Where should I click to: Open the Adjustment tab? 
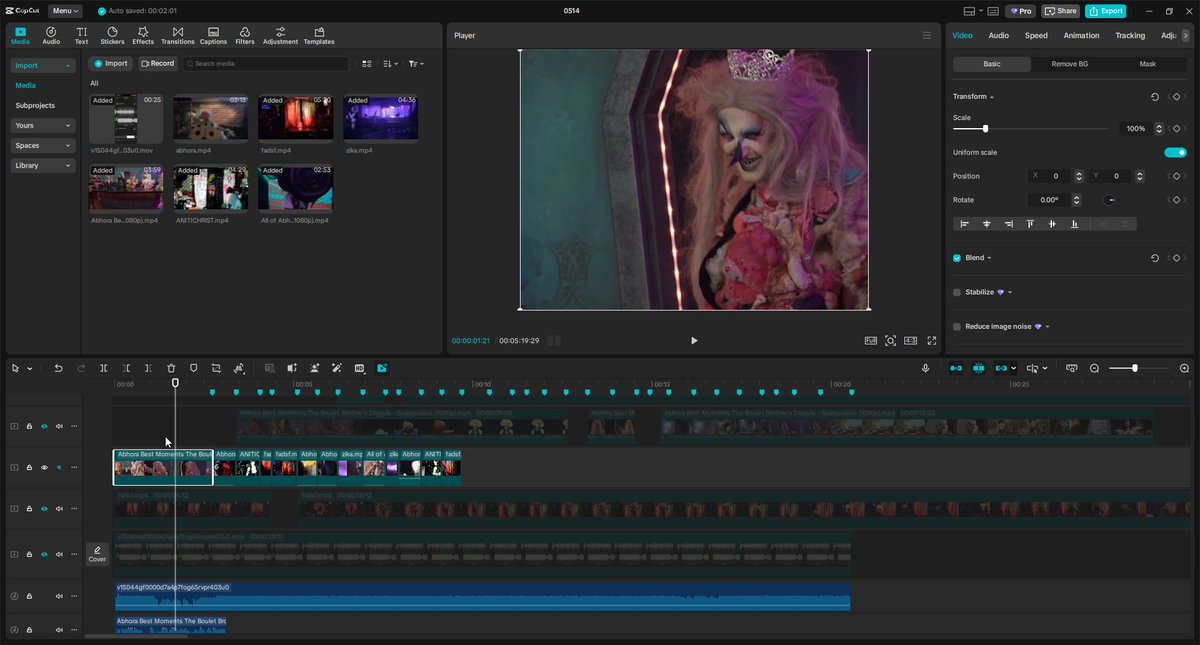tap(280, 36)
